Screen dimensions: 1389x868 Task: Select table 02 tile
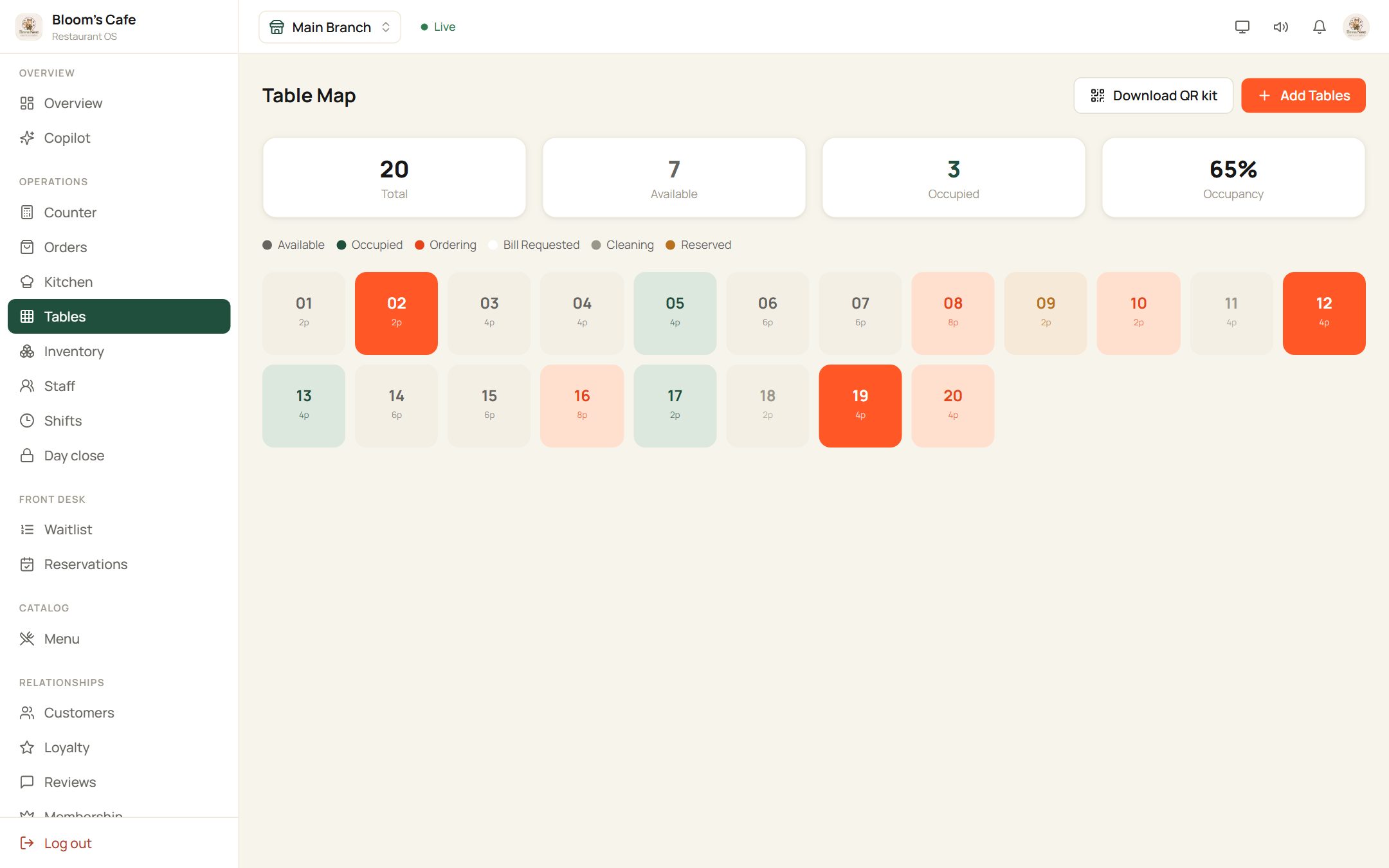[x=396, y=313]
